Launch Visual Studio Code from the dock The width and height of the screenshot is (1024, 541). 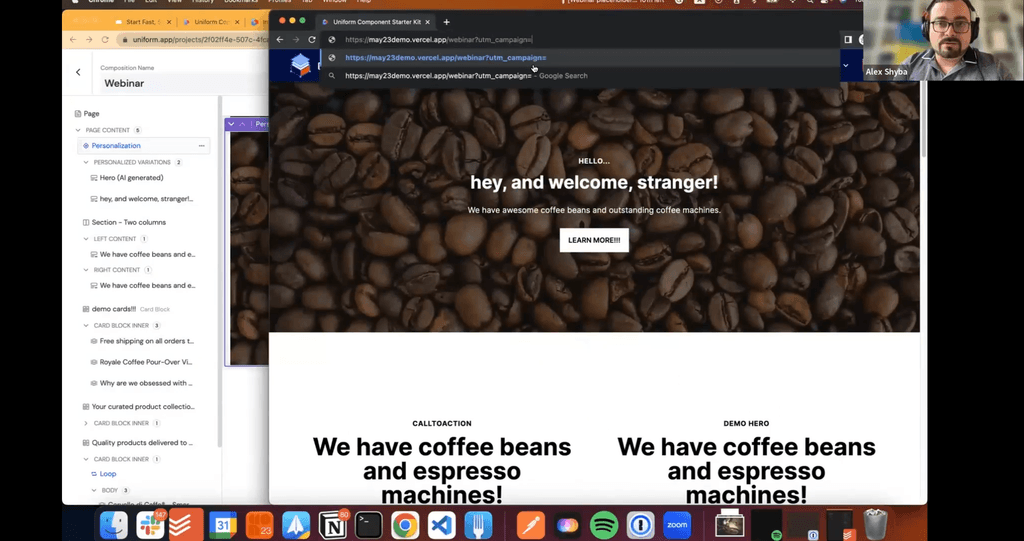click(x=441, y=525)
